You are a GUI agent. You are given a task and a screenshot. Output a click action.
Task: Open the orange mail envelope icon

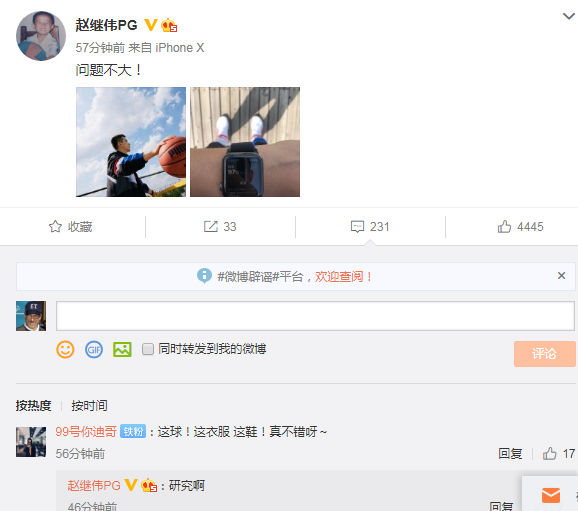[x=551, y=495]
